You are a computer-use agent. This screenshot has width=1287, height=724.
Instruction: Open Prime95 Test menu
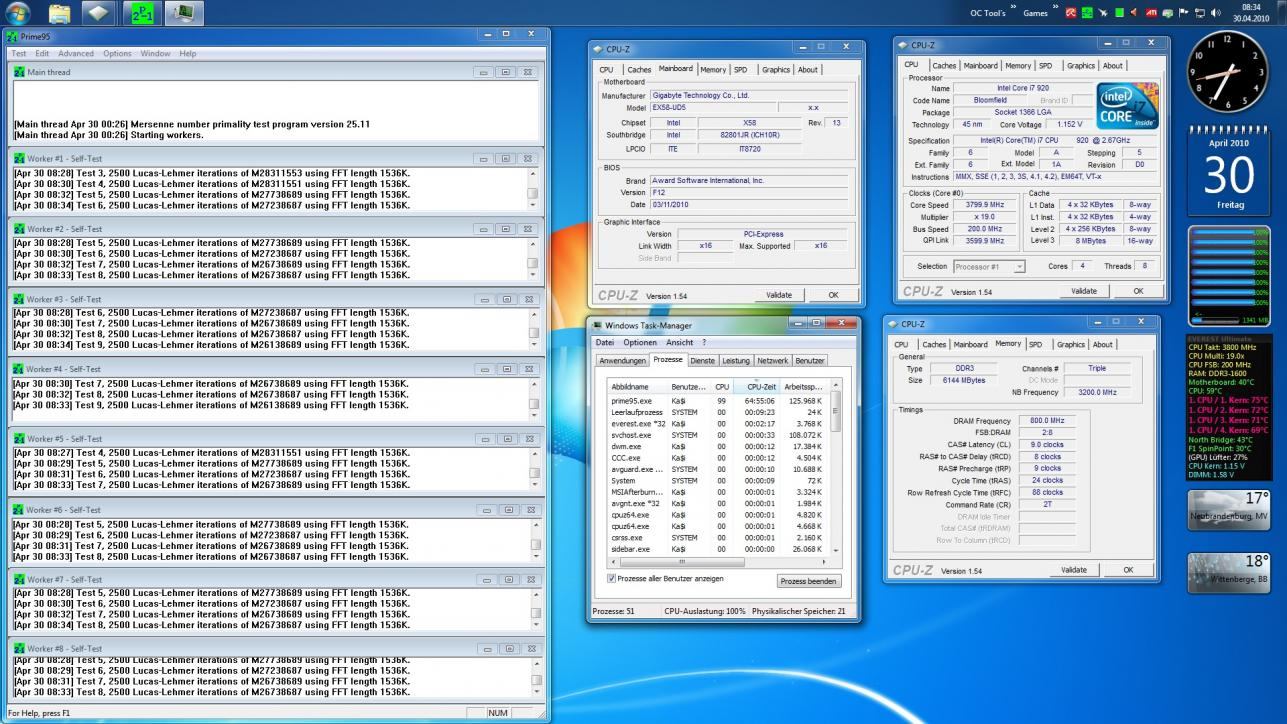pyautogui.click(x=18, y=53)
